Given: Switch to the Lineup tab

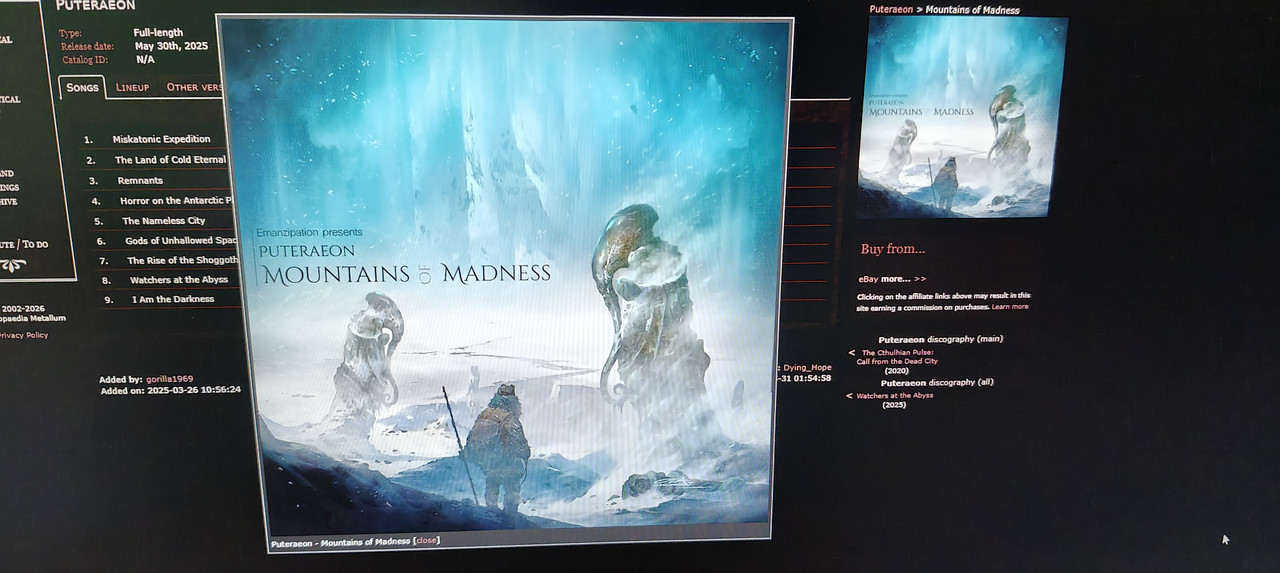Looking at the screenshot, I should [132, 87].
